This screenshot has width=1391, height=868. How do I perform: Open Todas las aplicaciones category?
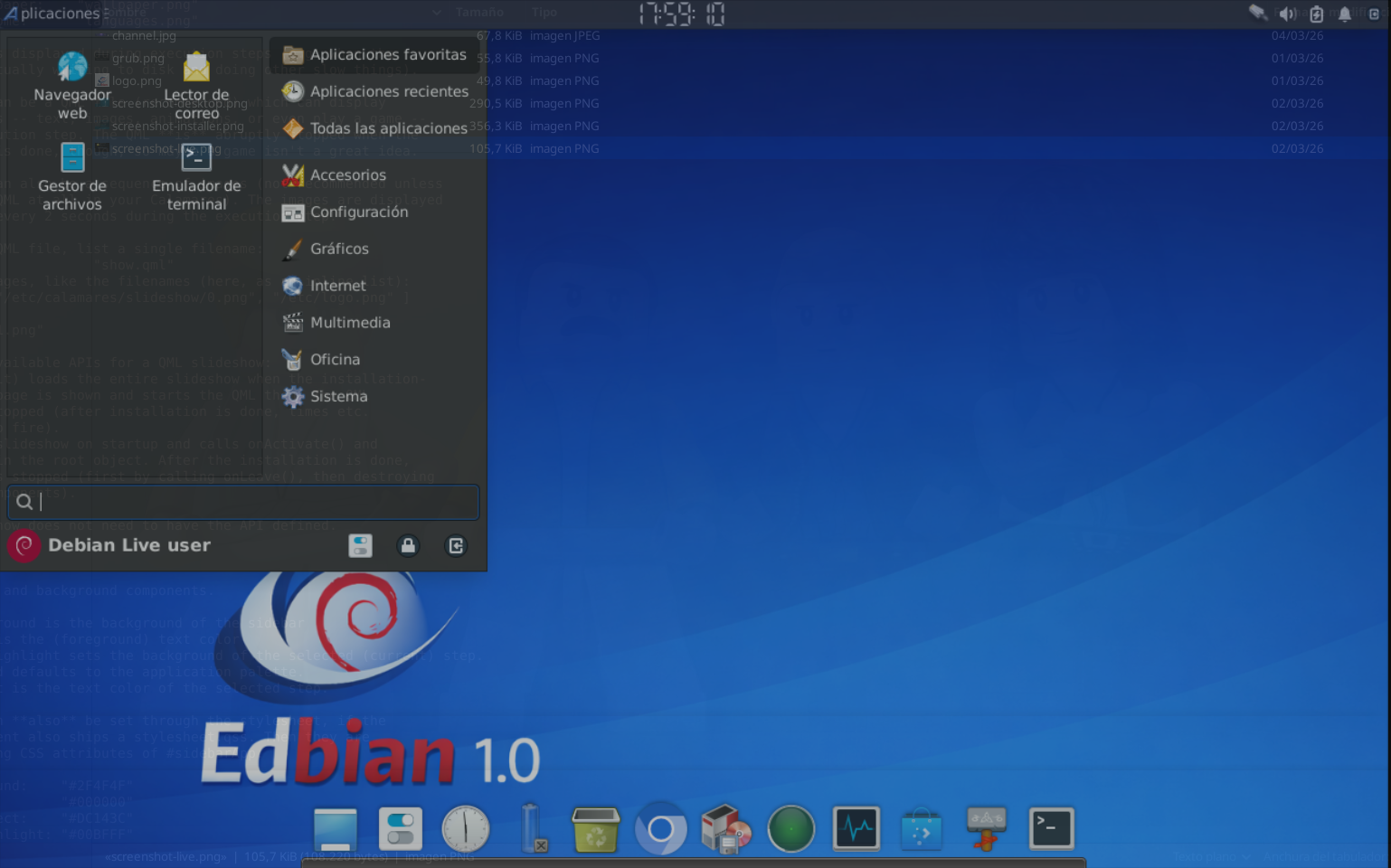374,128
